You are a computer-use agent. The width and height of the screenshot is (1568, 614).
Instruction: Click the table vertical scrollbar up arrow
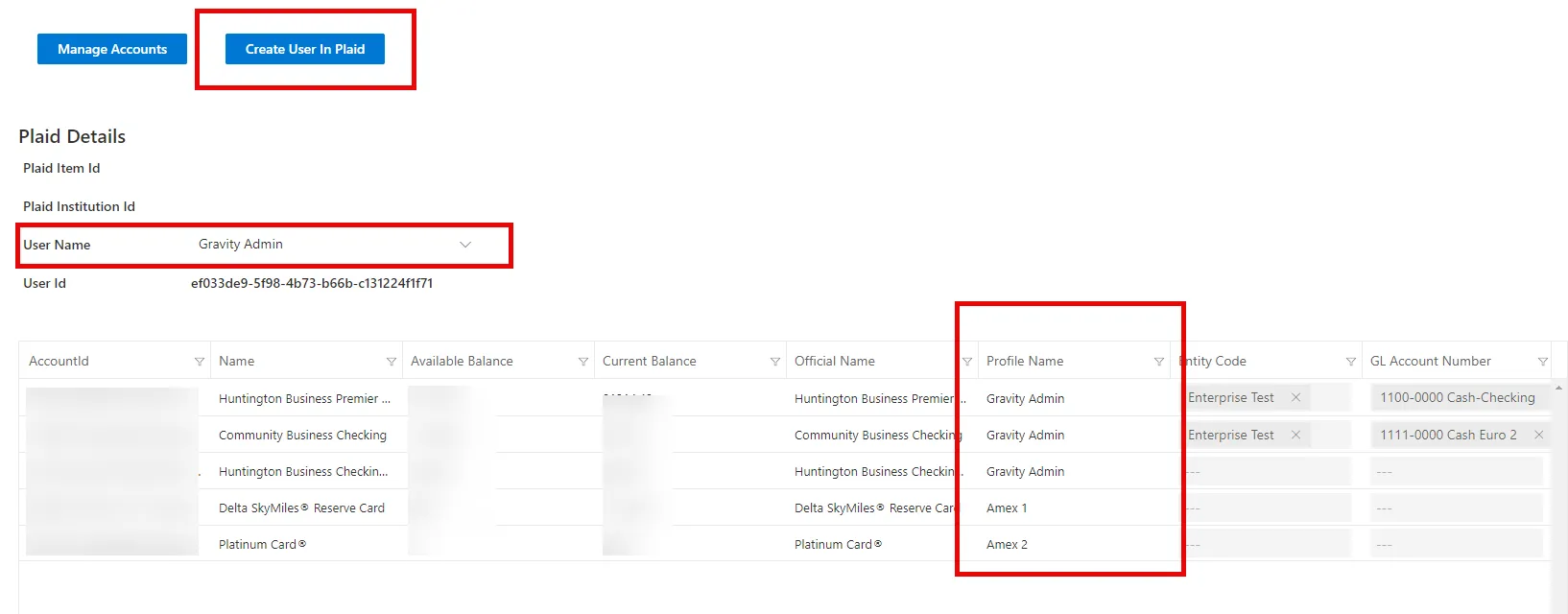1558,388
